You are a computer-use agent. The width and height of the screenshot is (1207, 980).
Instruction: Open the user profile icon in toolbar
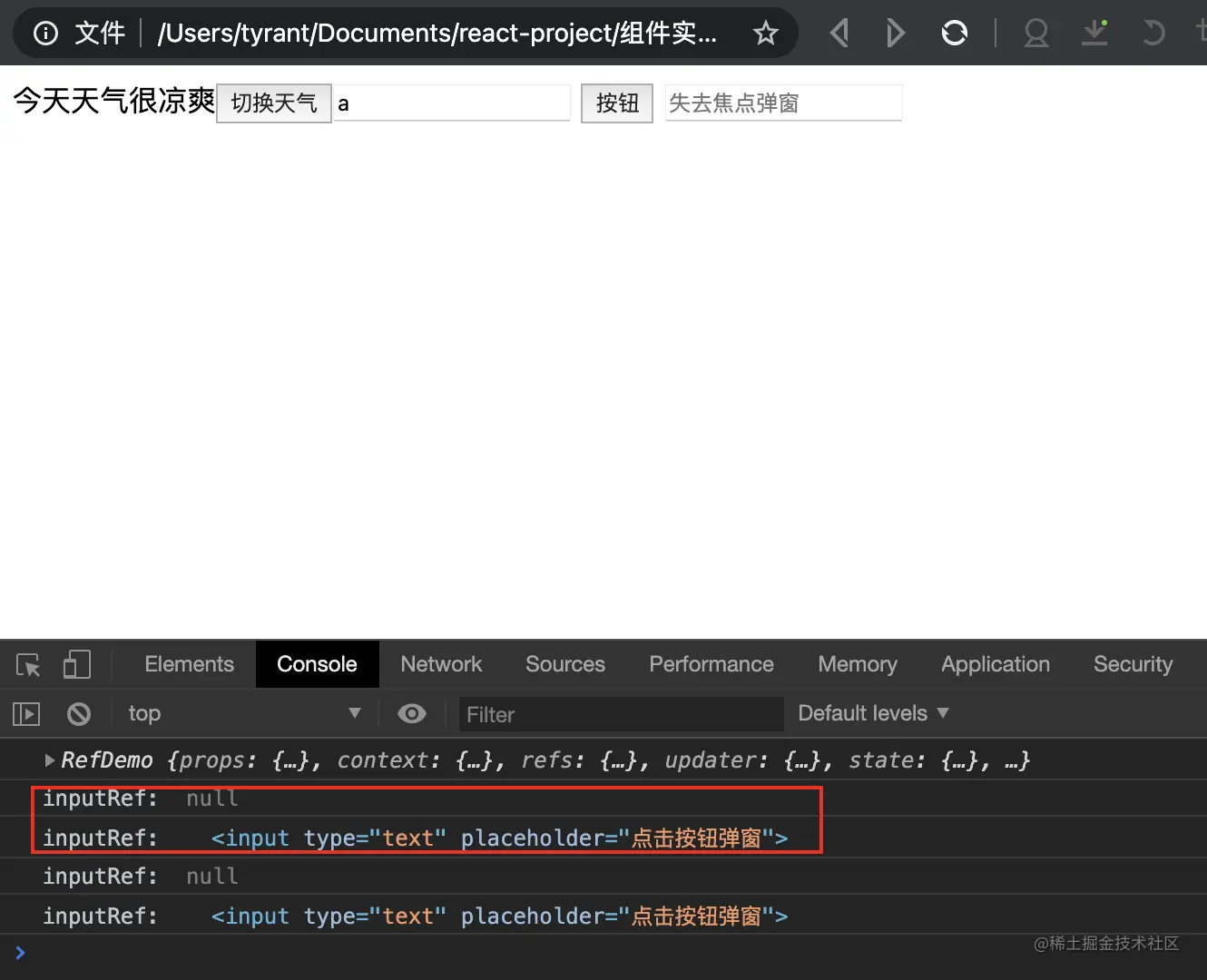click(1036, 34)
